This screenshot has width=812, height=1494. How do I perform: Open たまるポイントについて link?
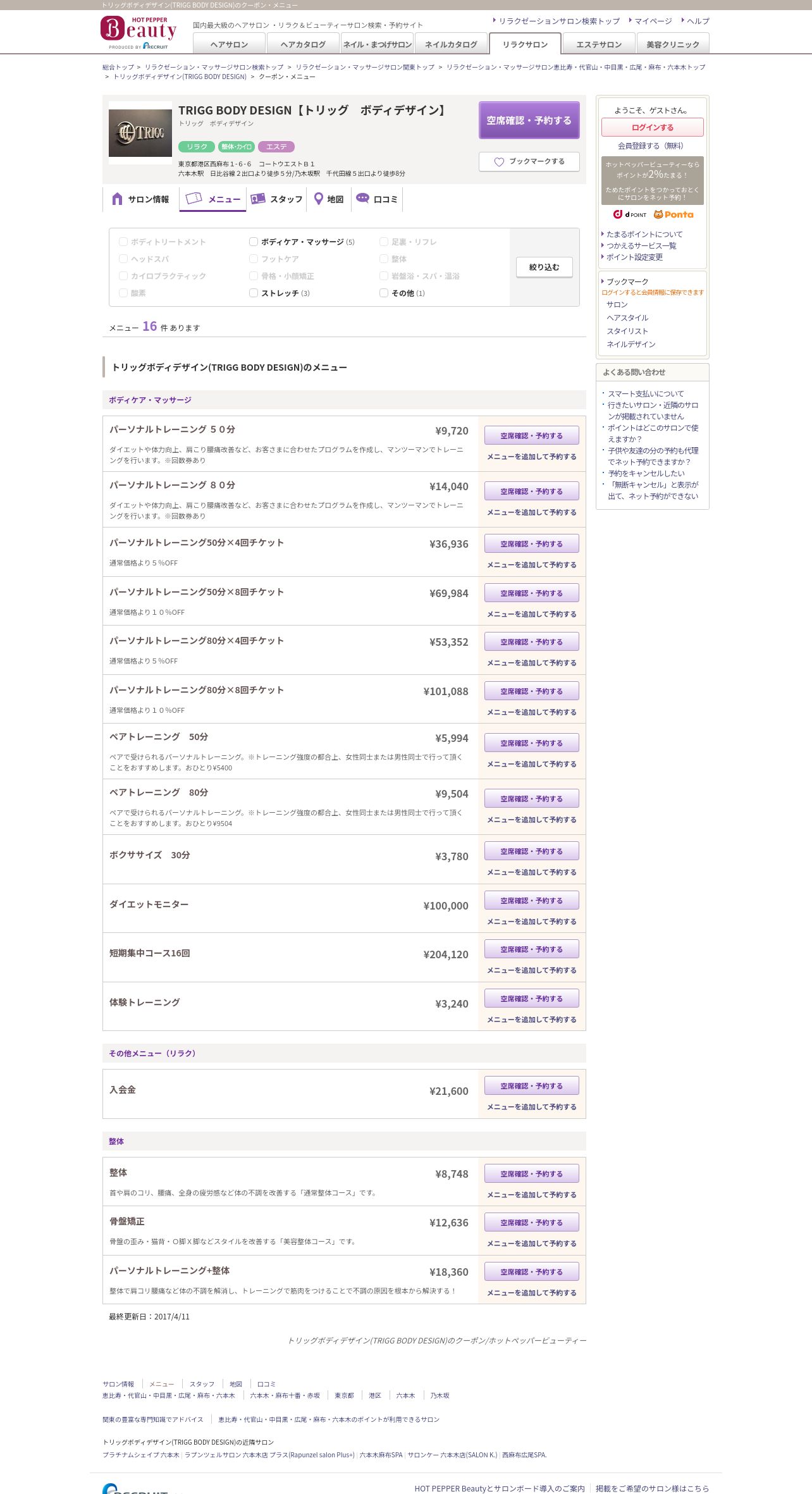[x=644, y=234]
